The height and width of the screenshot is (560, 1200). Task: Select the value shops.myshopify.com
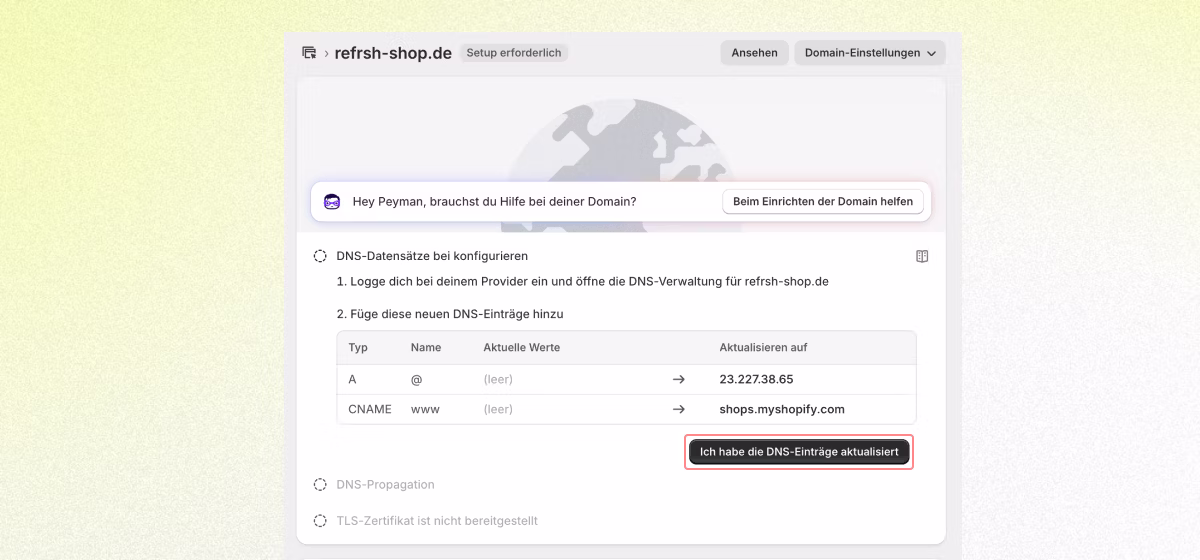point(782,409)
